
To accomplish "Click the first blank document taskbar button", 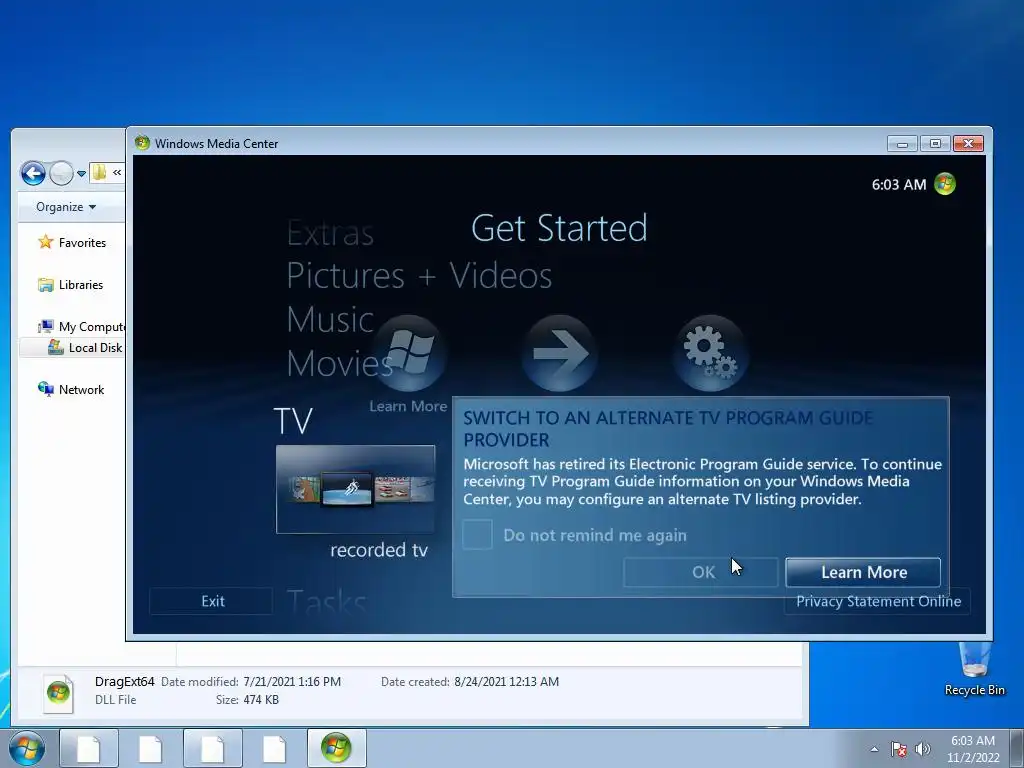I will (x=89, y=748).
